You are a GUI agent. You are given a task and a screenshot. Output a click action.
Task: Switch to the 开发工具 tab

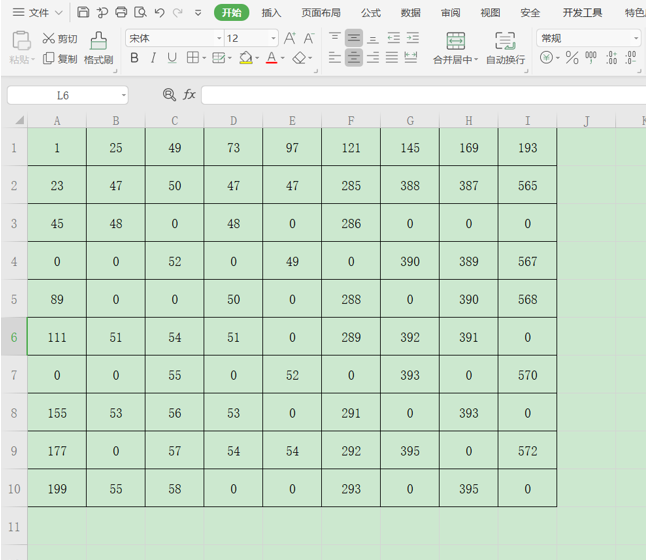coord(583,13)
